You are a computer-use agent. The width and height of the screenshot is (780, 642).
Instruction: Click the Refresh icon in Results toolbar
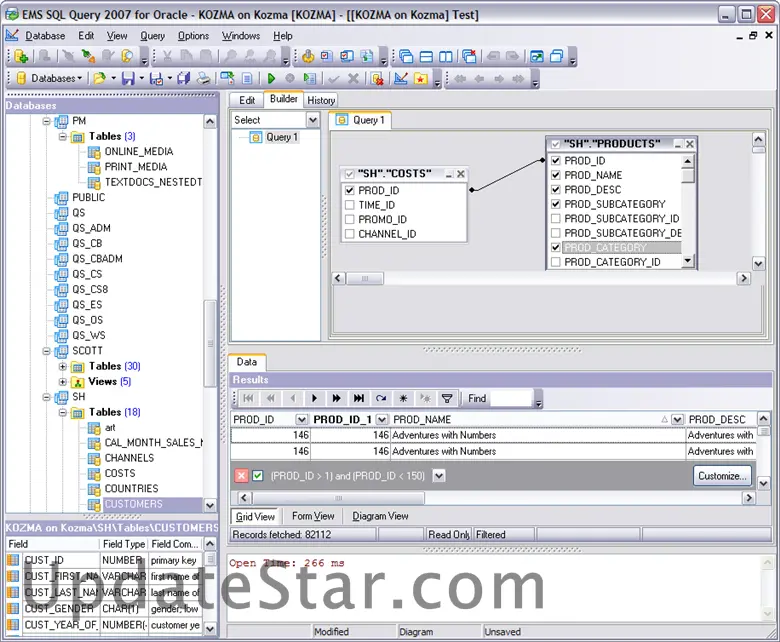pos(381,398)
